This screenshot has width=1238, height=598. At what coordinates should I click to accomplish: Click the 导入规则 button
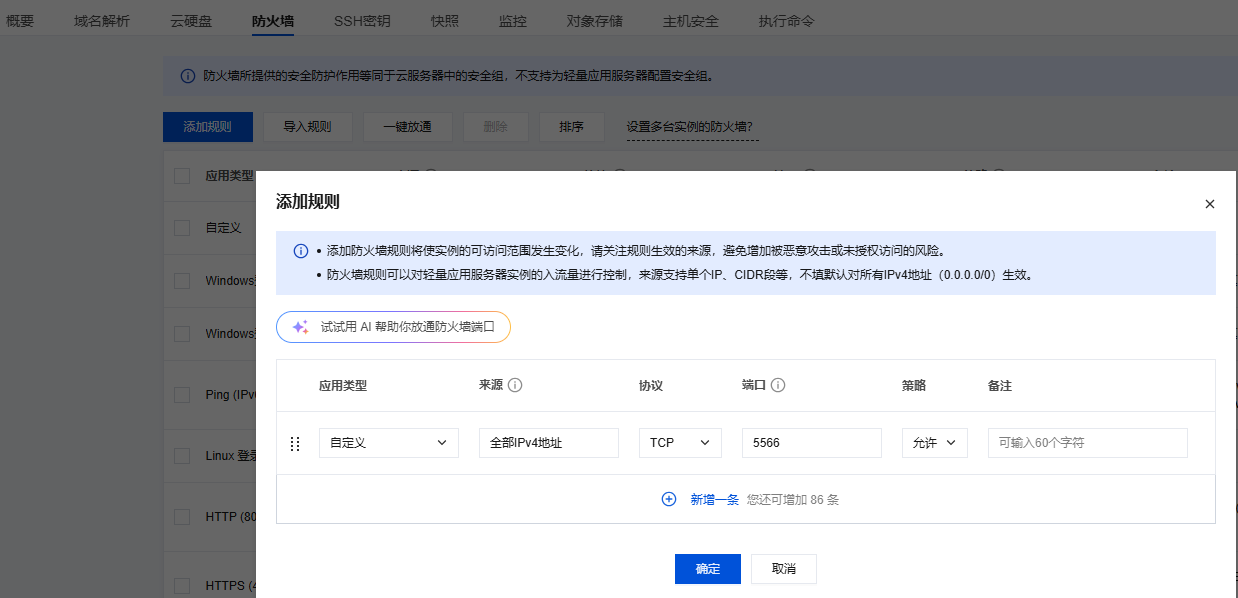coord(307,127)
